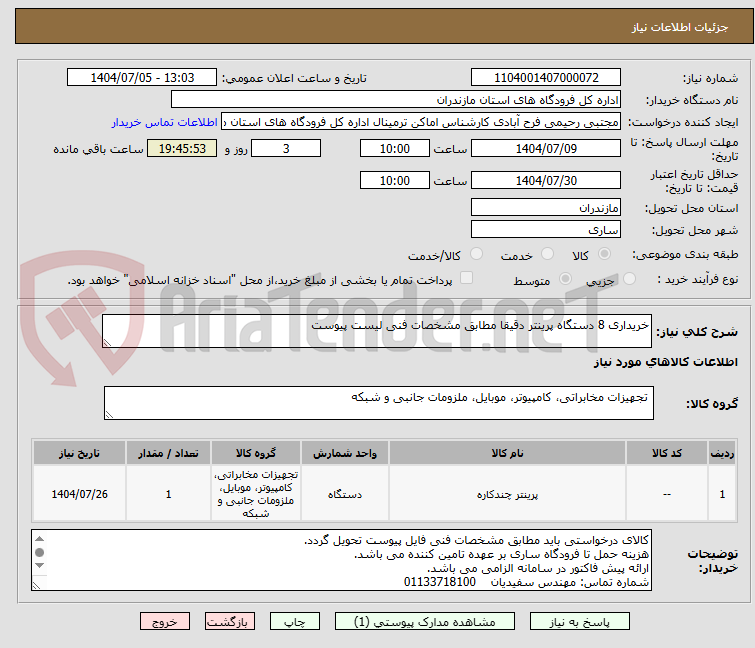
Task: Click the شماره نیاز field 1104001407000072
Action: click(x=546, y=78)
